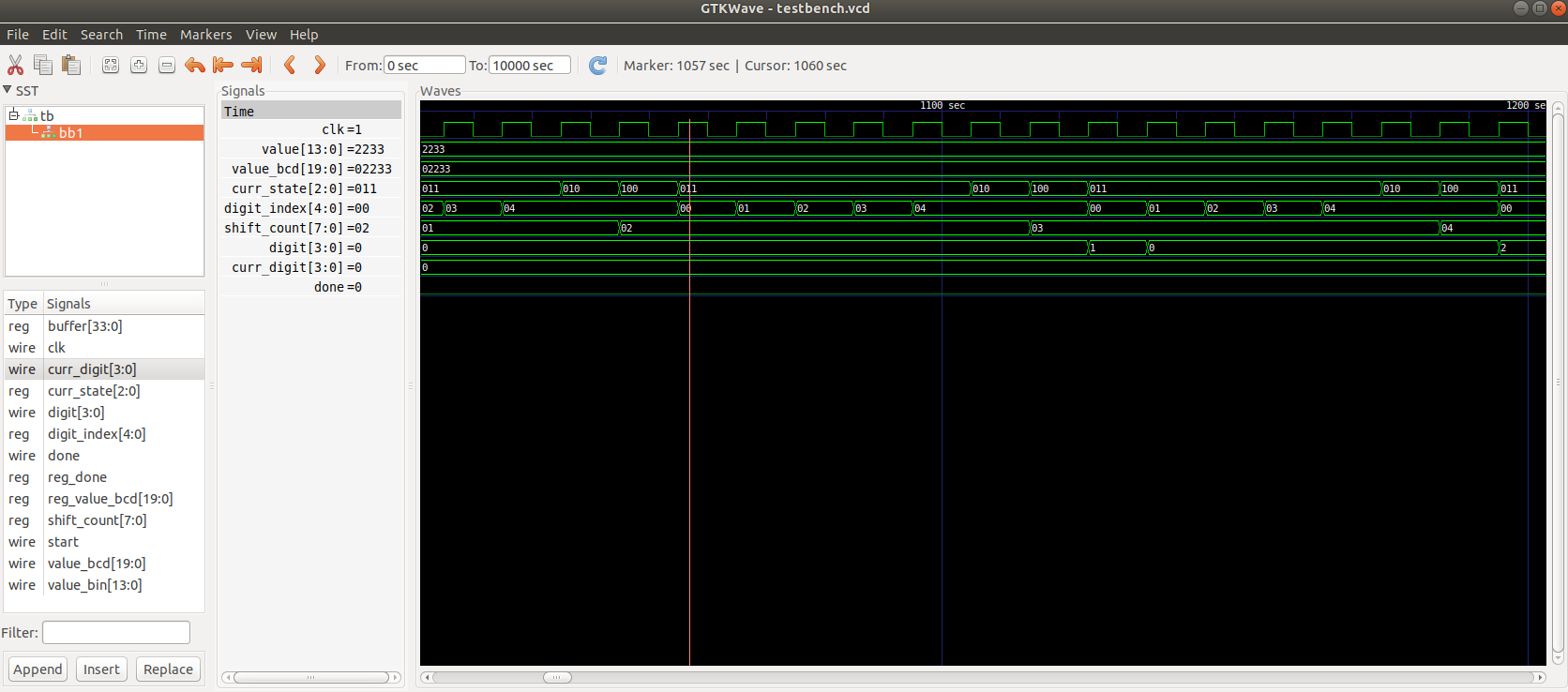Select reg_done in signal list
Screen dimensions: 1568x692
pos(104,477)
